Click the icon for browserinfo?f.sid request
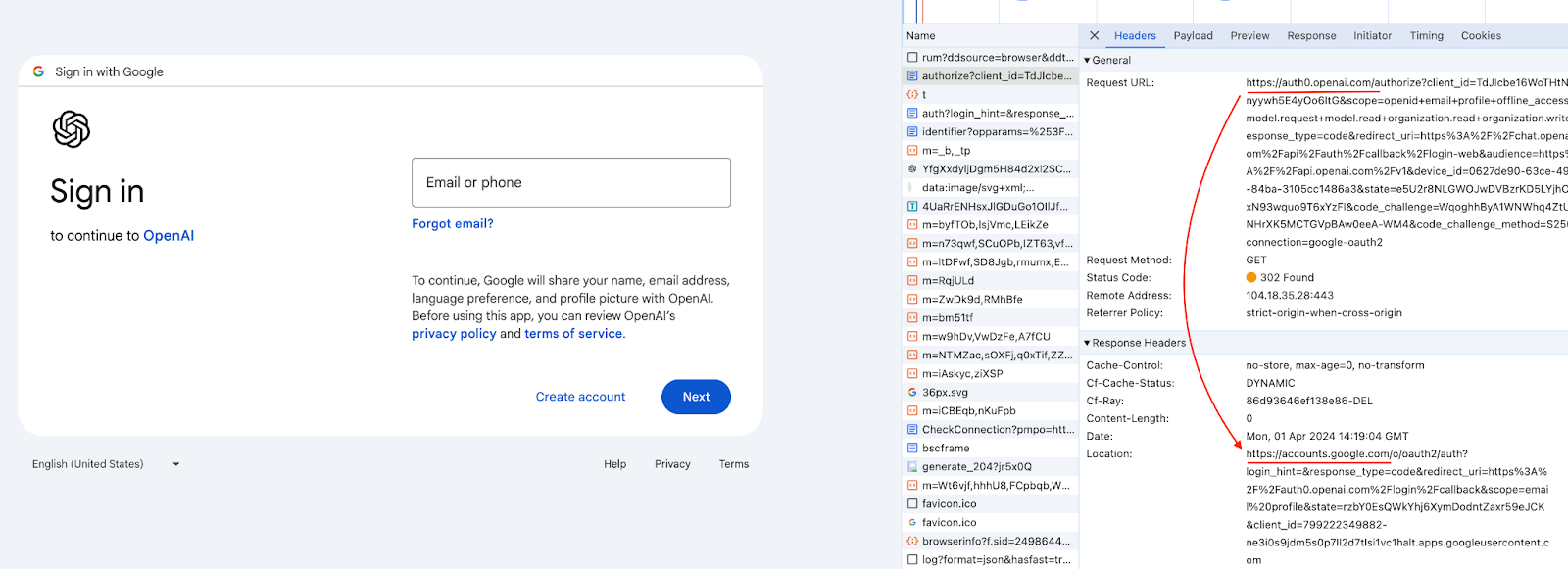This screenshot has height=569, width=1568. pyautogui.click(x=912, y=542)
